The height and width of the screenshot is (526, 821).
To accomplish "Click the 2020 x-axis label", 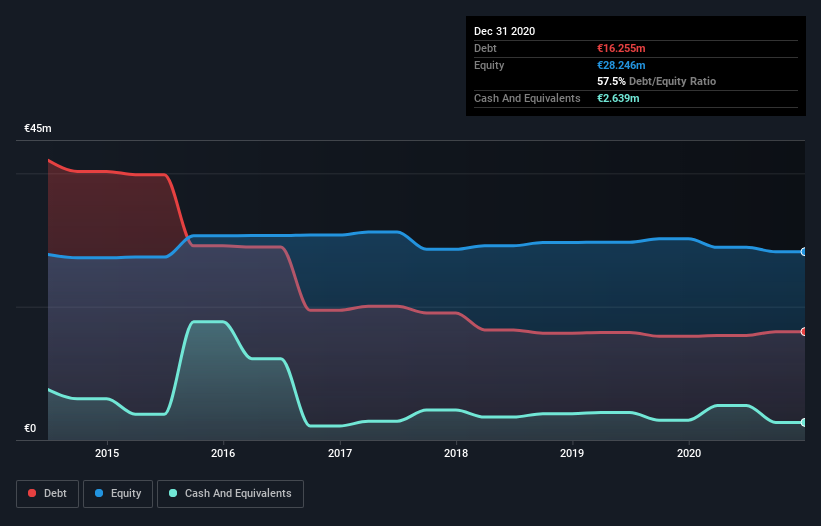I will click(x=689, y=453).
